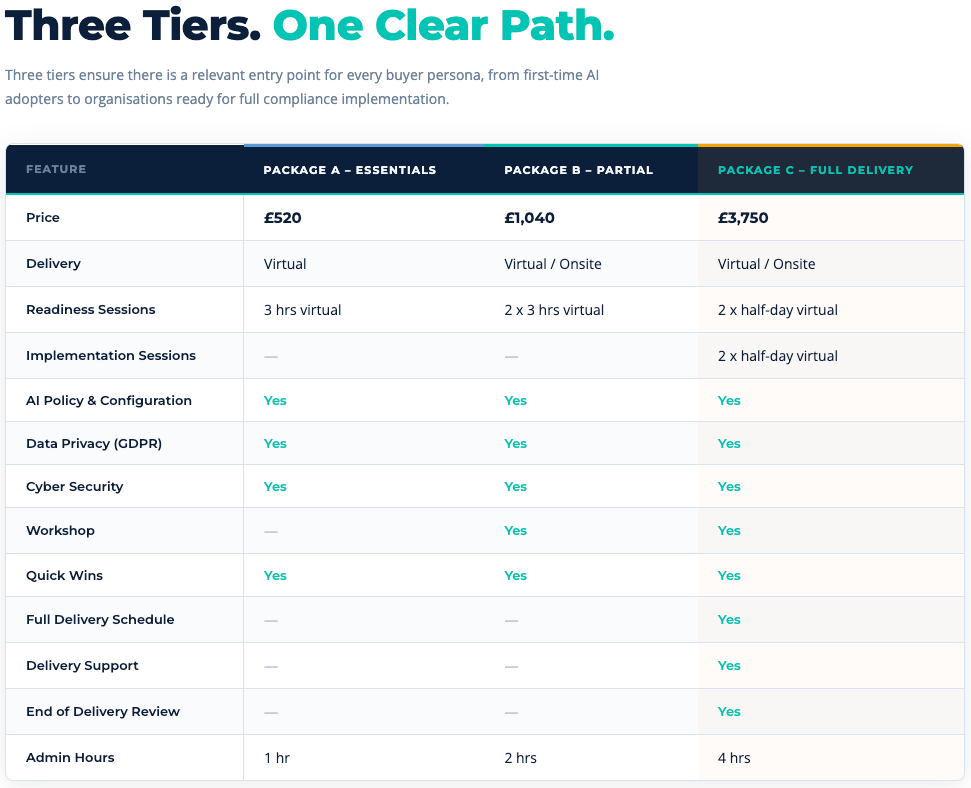
Task: Select the Package B – Partial column header
Action: [578, 170]
